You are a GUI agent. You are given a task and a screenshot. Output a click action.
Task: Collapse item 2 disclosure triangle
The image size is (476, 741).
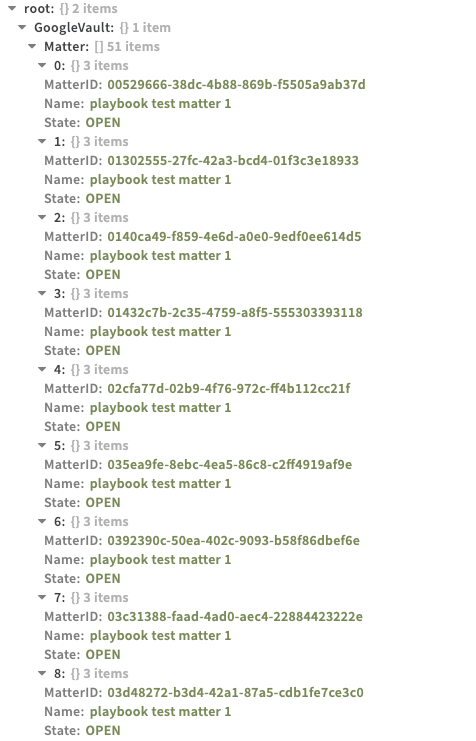tap(42, 217)
